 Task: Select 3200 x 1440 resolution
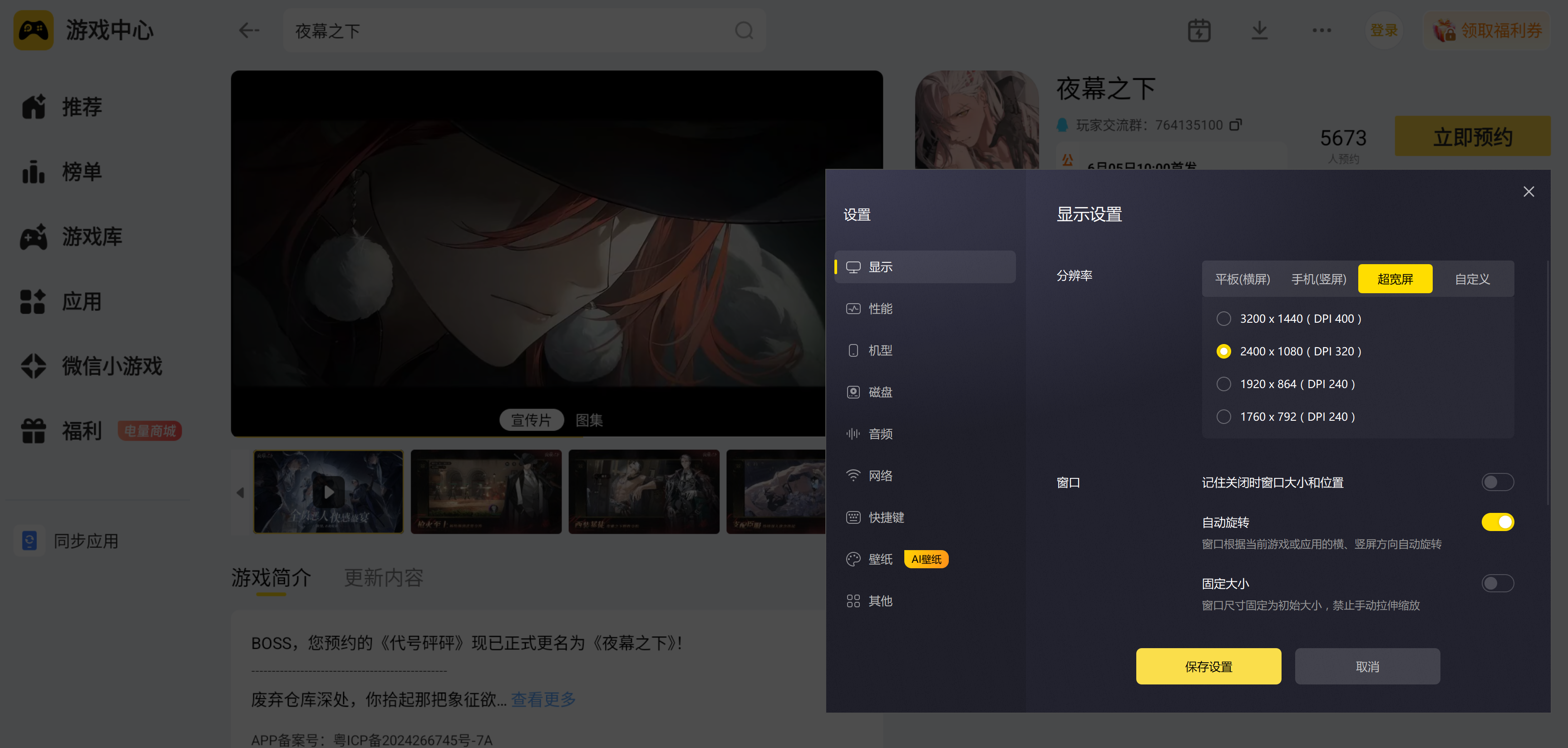pos(1223,318)
